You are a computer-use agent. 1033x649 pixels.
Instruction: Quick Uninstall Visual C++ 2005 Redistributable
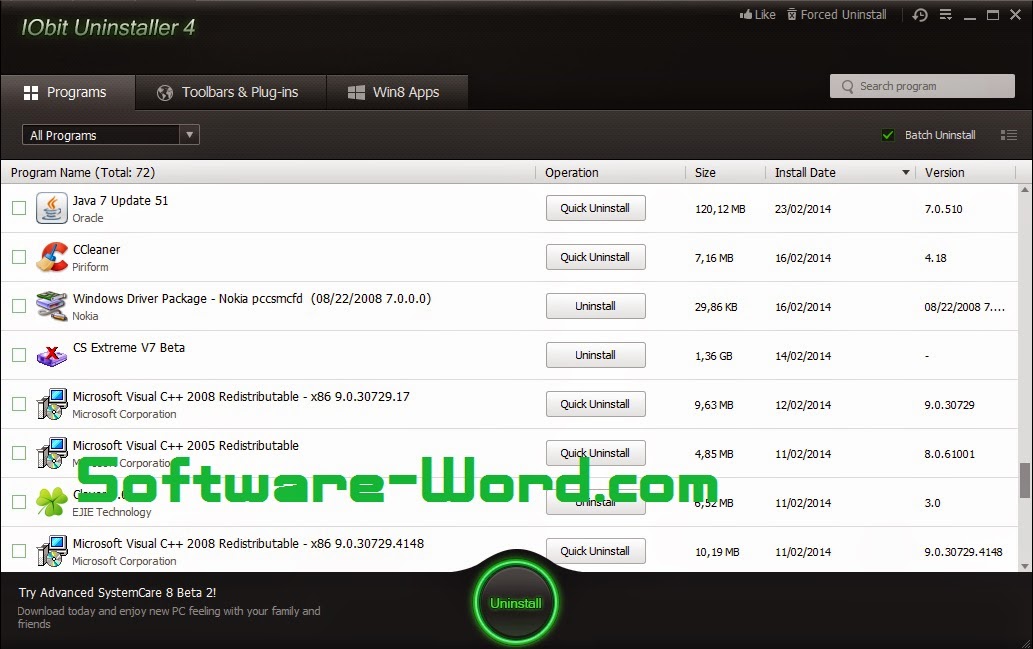[x=596, y=453]
